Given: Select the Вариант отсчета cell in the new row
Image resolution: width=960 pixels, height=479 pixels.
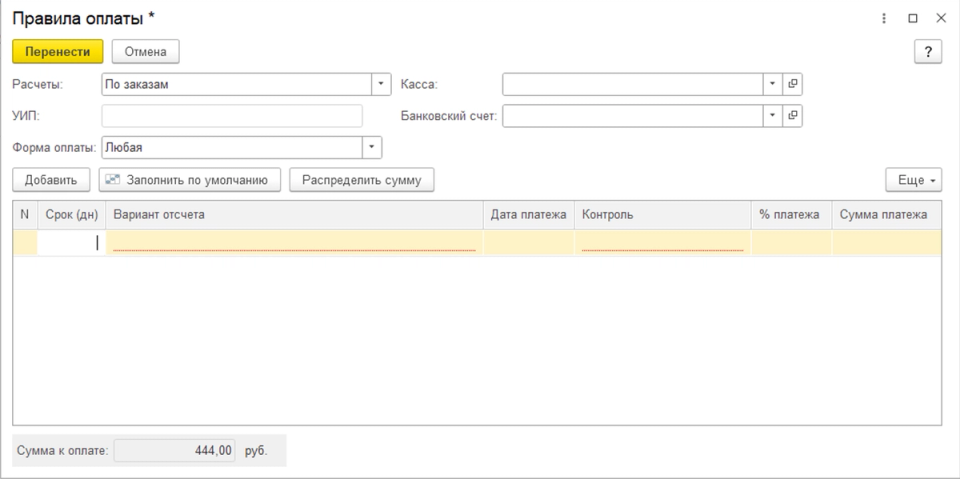Looking at the screenshot, I should pyautogui.click(x=294, y=243).
